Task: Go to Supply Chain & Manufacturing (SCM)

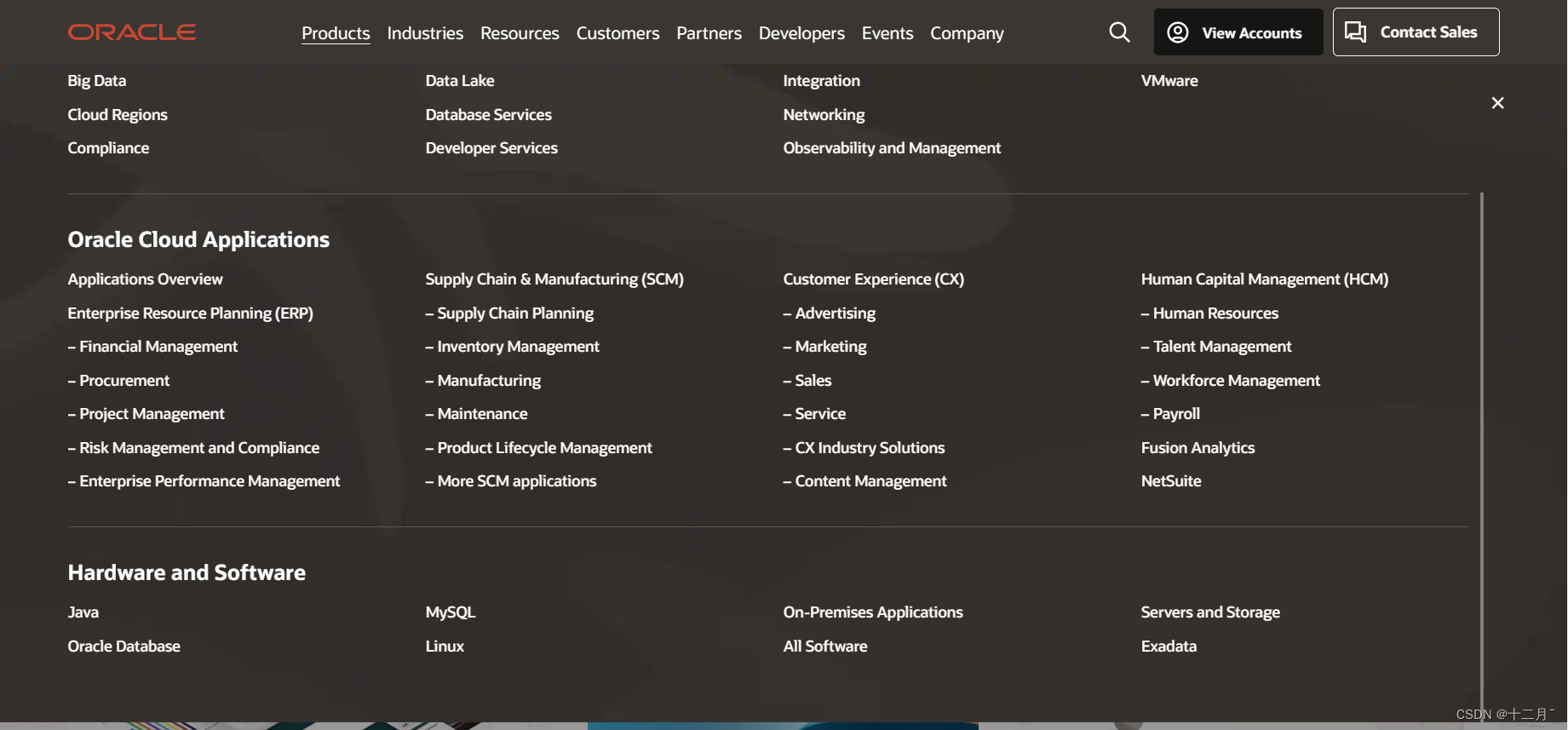Action: click(554, 279)
